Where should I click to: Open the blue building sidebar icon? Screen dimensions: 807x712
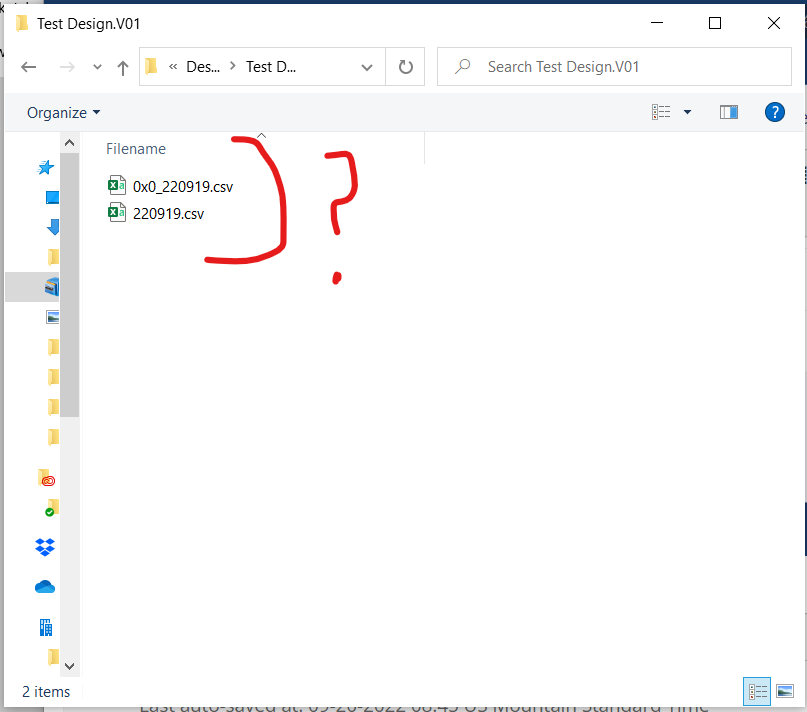click(46, 627)
